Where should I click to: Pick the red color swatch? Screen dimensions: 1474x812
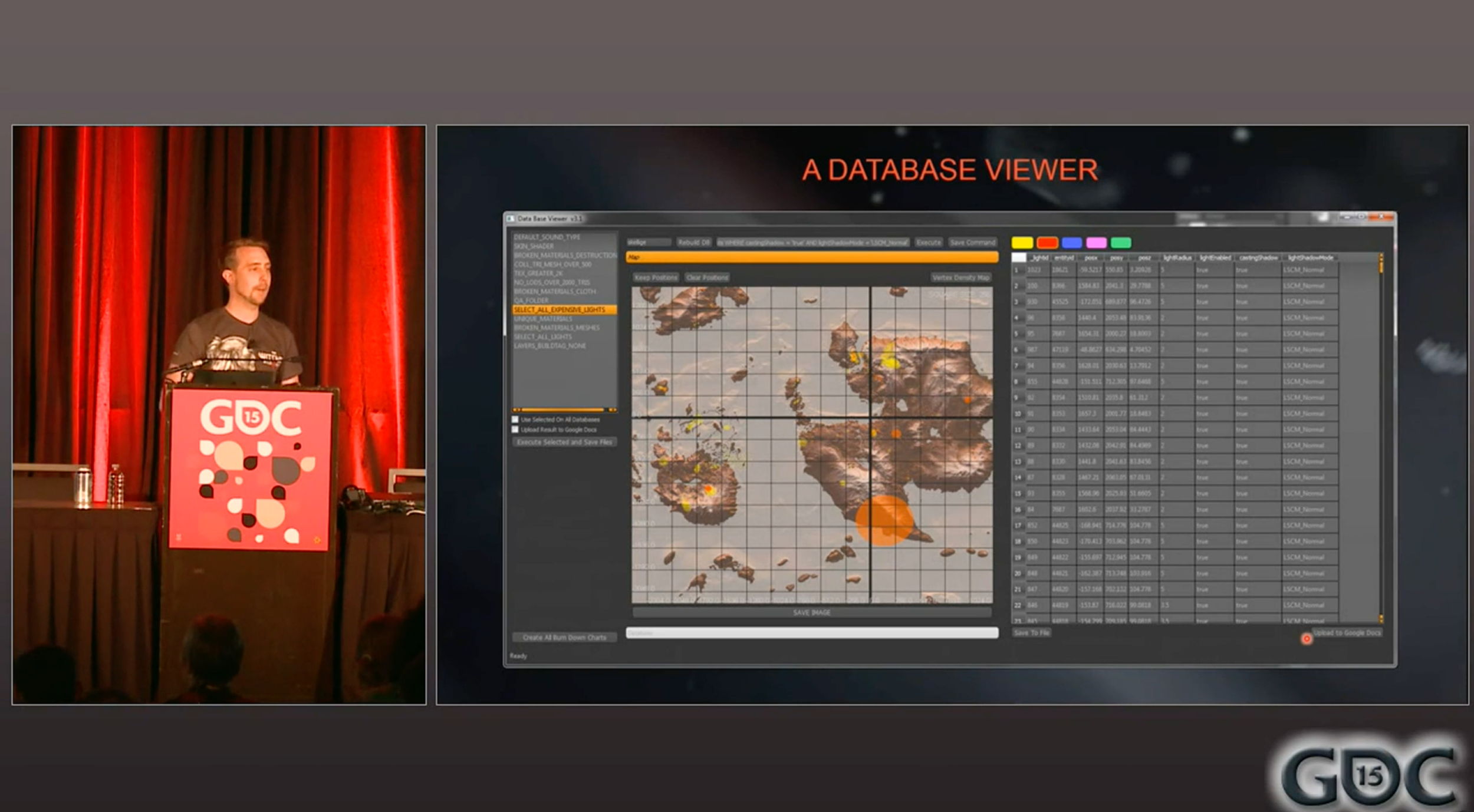pos(1047,243)
